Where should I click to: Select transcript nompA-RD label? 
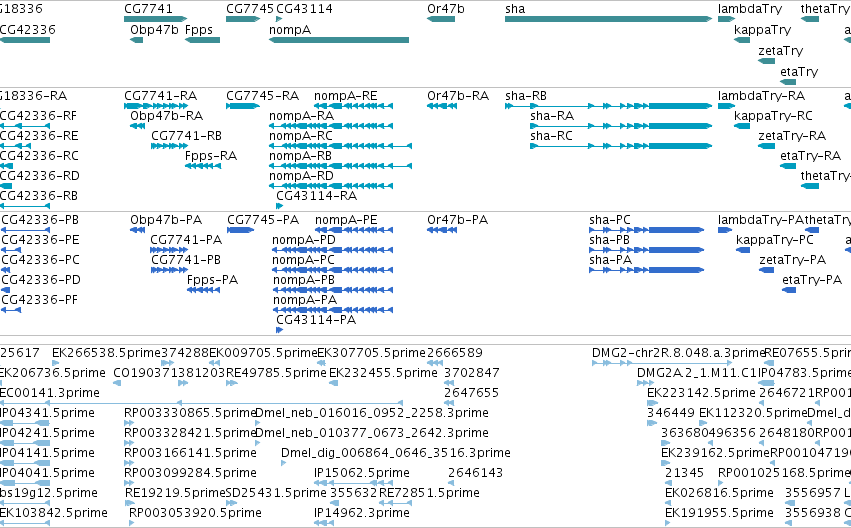click(301, 176)
